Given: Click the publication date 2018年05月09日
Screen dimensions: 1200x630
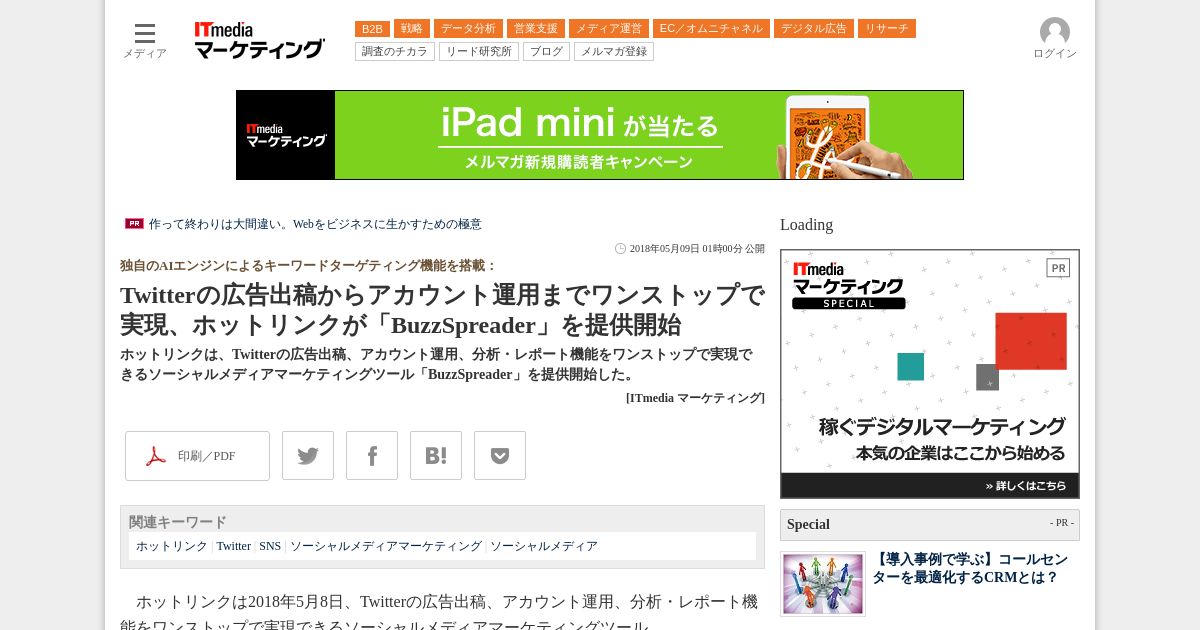Looking at the screenshot, I should 697,249.
